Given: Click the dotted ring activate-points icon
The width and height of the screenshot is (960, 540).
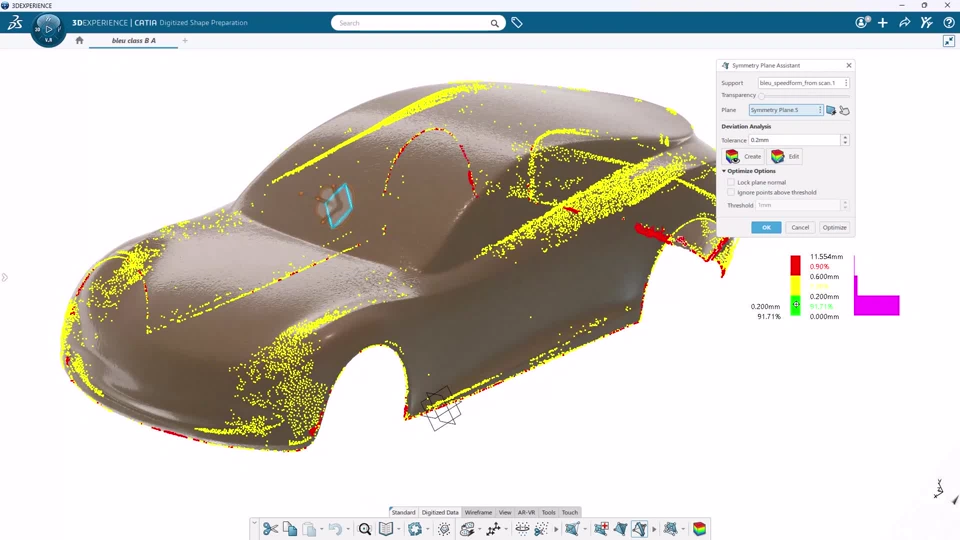Looking at the screenshot, I should click(522, 529).
